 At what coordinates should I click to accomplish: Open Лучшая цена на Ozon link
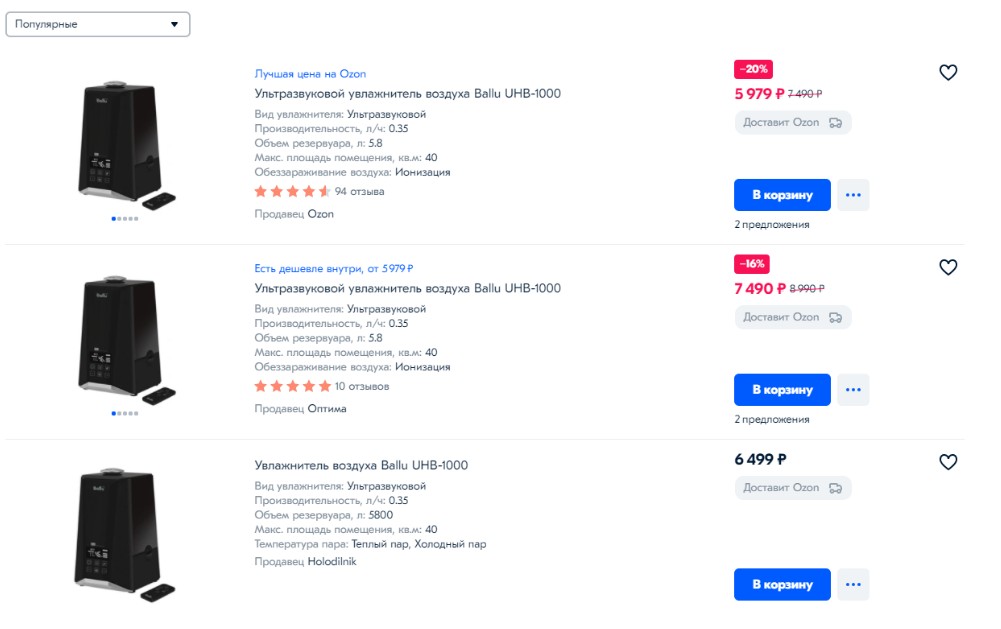point(310,74)
